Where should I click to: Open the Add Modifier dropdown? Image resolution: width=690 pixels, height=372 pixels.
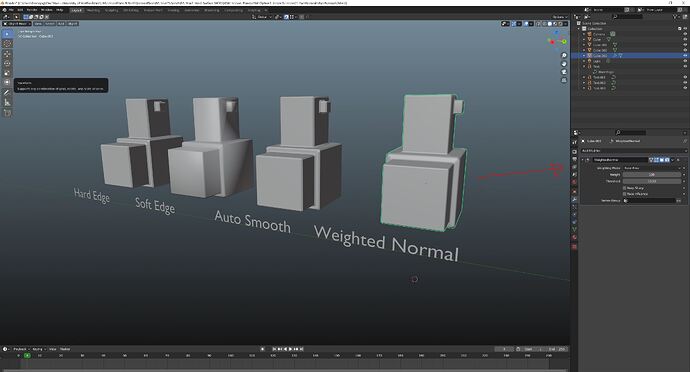click(631, 151)
